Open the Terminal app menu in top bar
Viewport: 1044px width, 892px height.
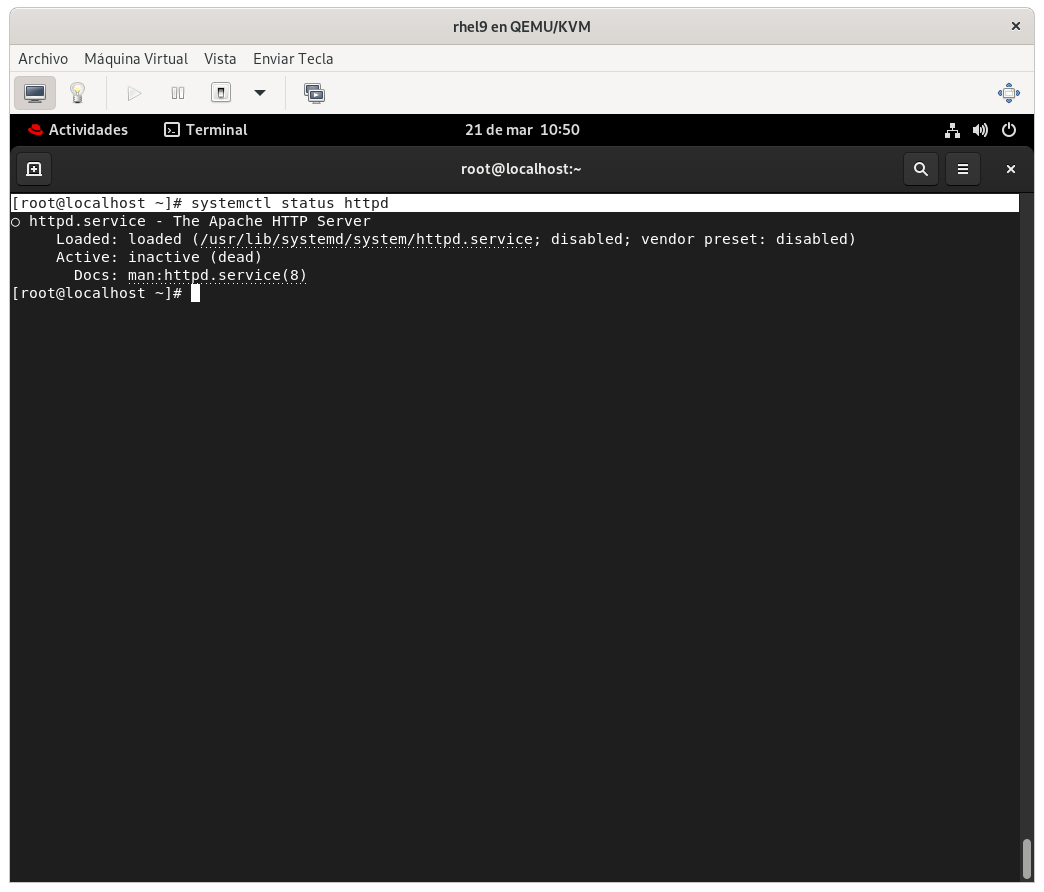click(x=206, y=130)
